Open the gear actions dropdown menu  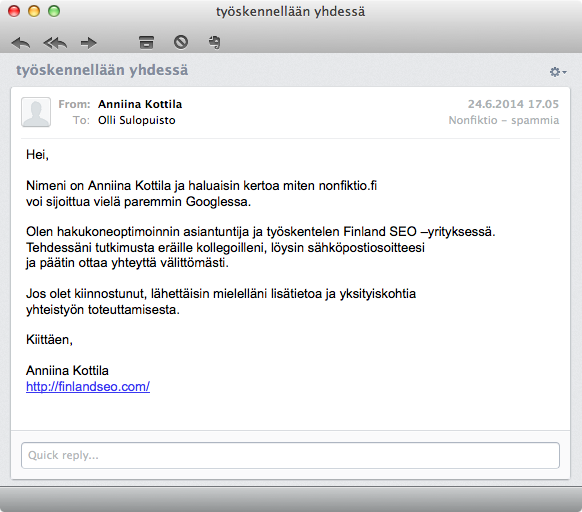pyautogui.click(x=558, y=72)
